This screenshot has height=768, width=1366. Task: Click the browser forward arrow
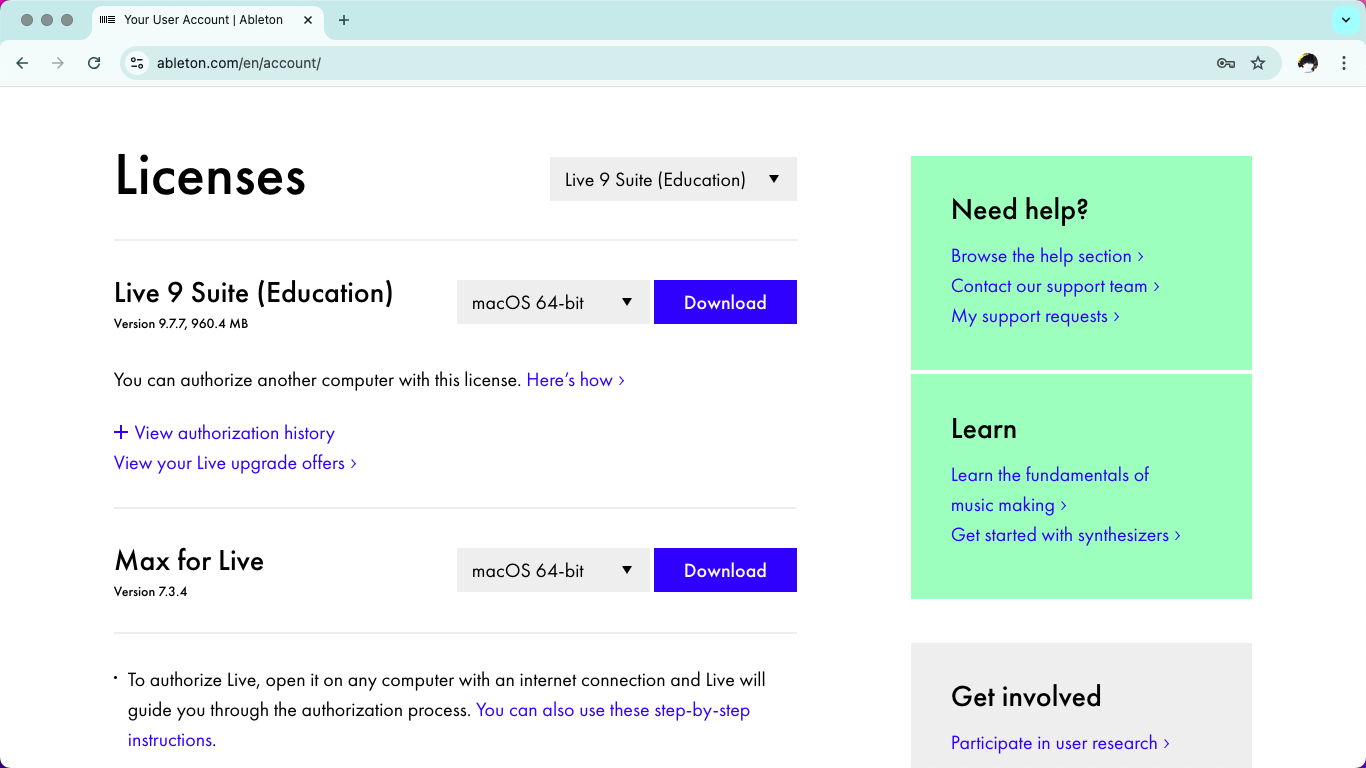point(58,63)
